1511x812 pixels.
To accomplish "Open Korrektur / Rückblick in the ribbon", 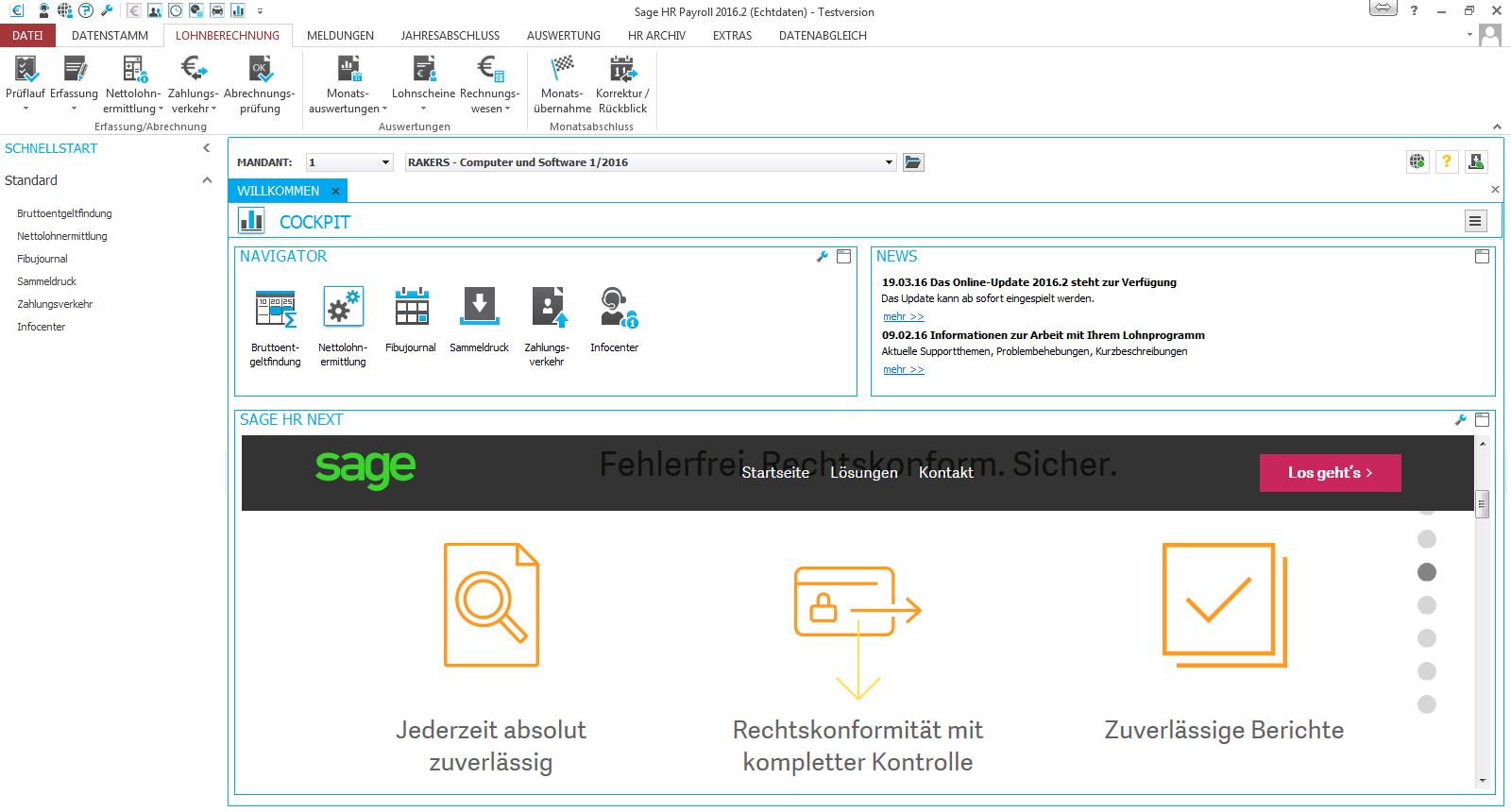I will tap(622, 70).
